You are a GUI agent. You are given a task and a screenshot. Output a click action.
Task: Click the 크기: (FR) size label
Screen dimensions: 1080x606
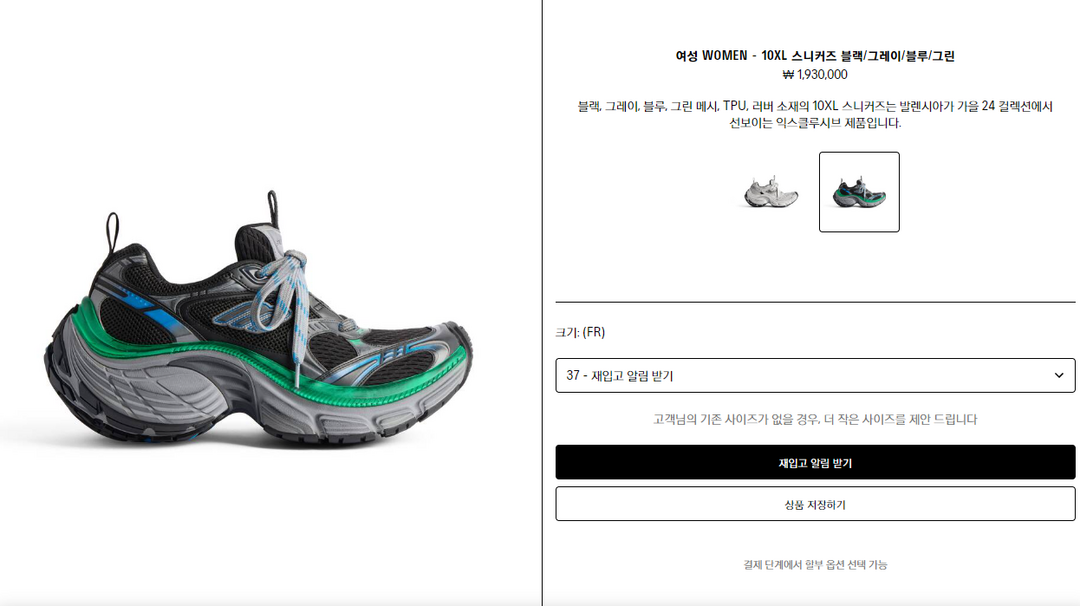[580, 332]
